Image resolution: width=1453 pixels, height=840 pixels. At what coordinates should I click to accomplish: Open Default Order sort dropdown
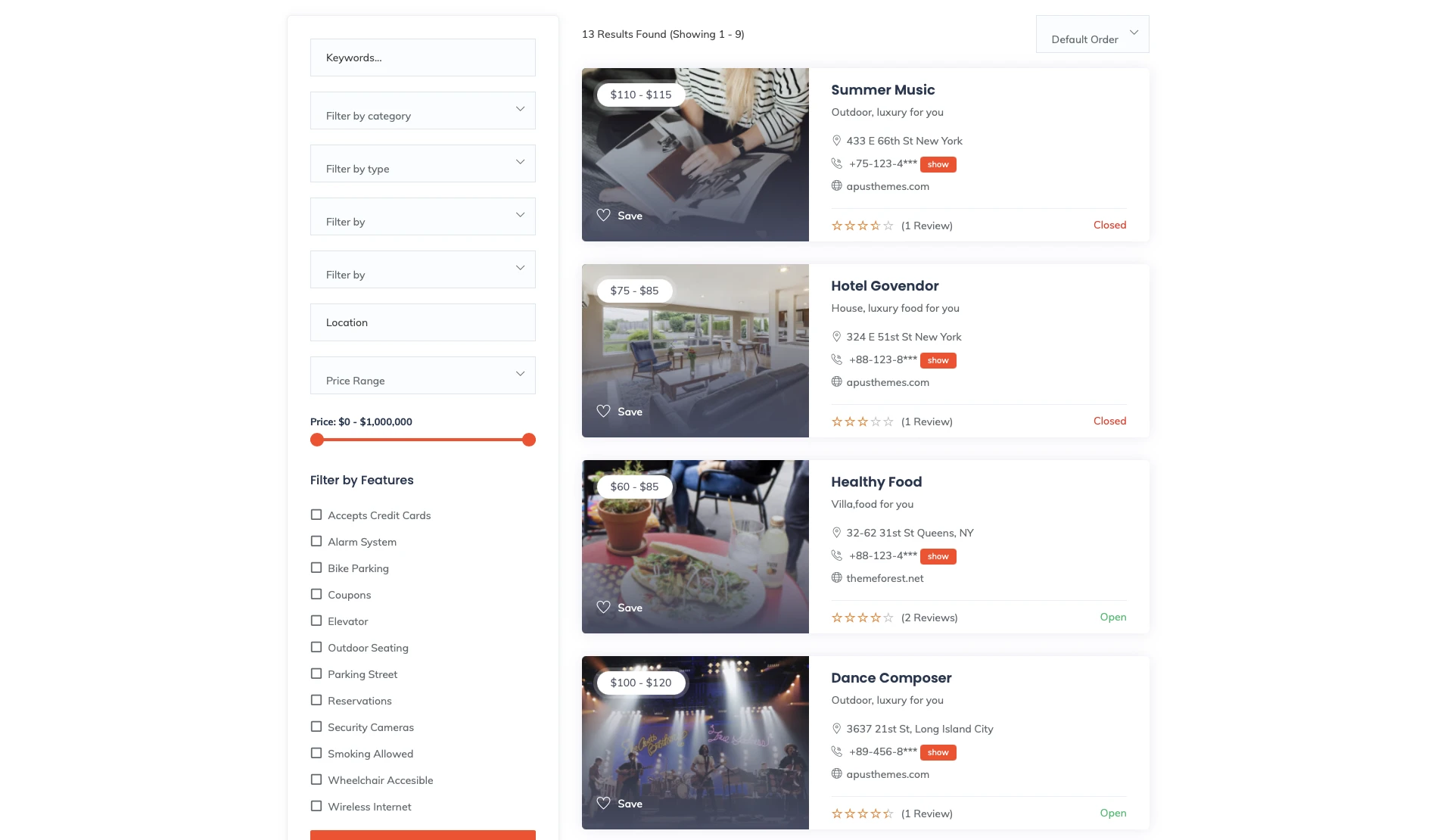pos(1092,35)
